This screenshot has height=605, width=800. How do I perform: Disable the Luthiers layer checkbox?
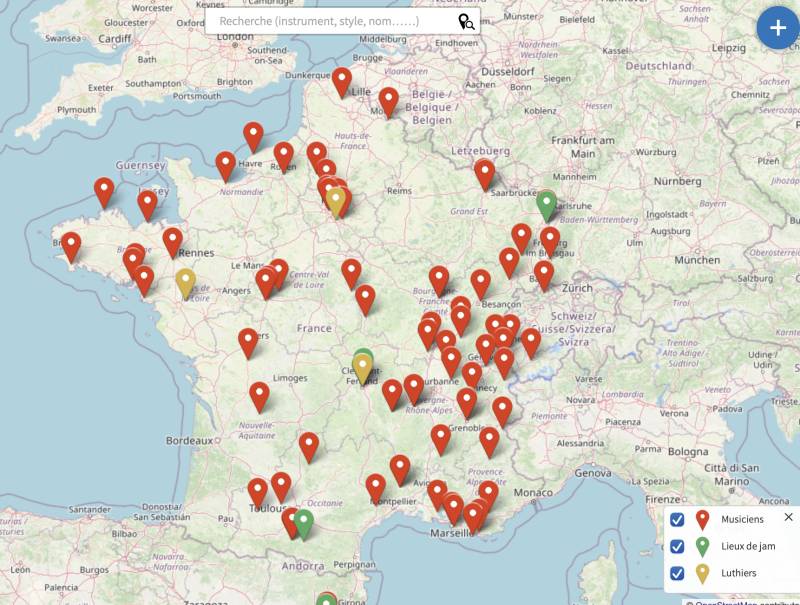(677, 573)
